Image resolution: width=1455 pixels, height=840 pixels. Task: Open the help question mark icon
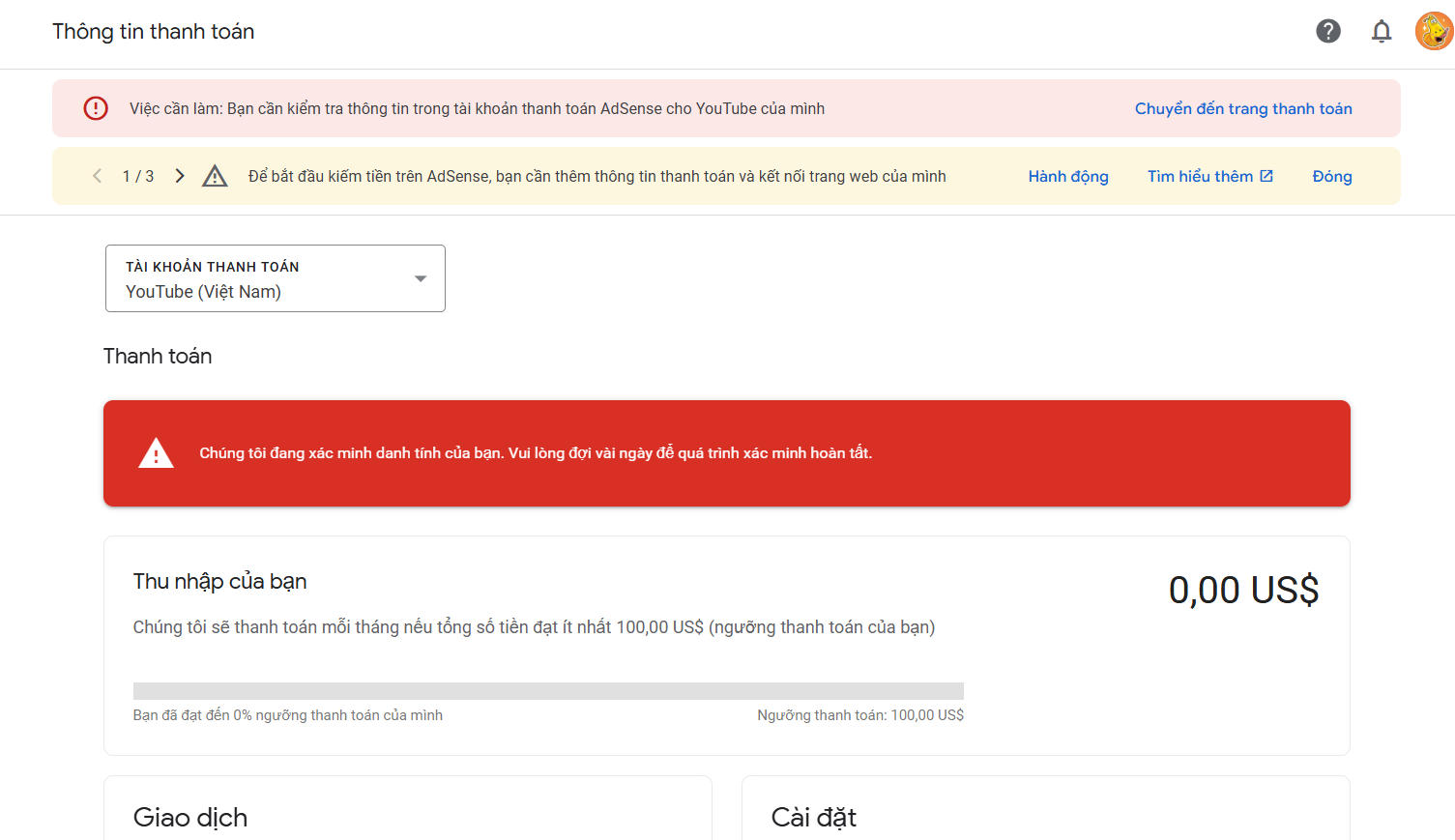click(1328, 31)
